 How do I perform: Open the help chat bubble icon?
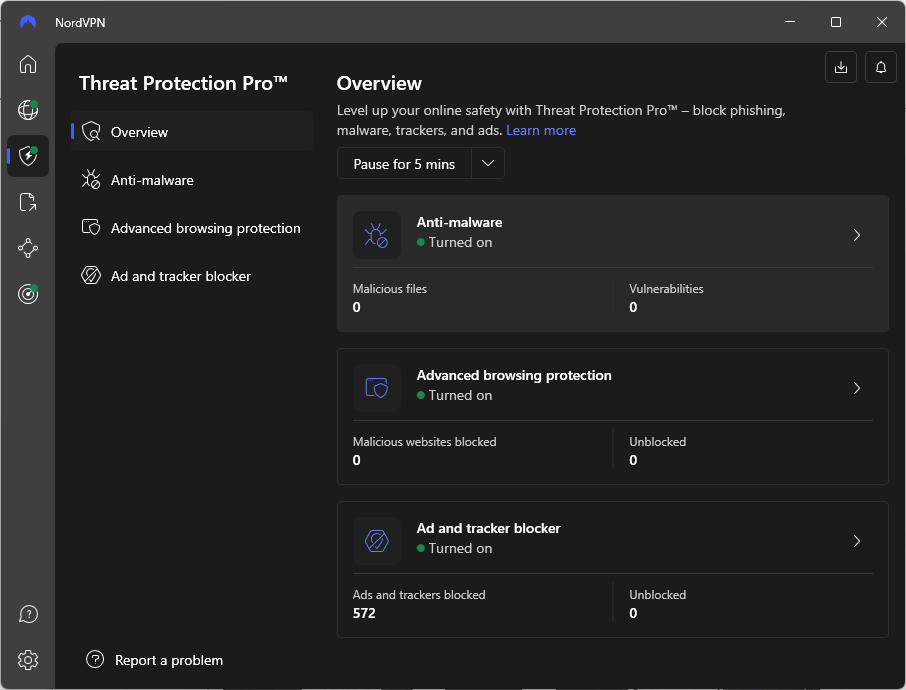click(28, 614)
